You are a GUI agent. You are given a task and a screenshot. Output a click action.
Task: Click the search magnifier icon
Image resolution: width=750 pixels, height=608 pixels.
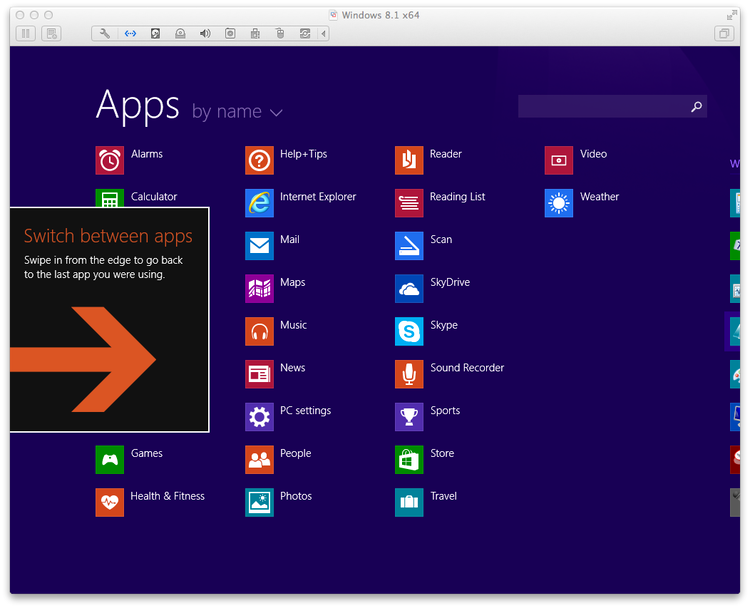(x=696, y=106)
